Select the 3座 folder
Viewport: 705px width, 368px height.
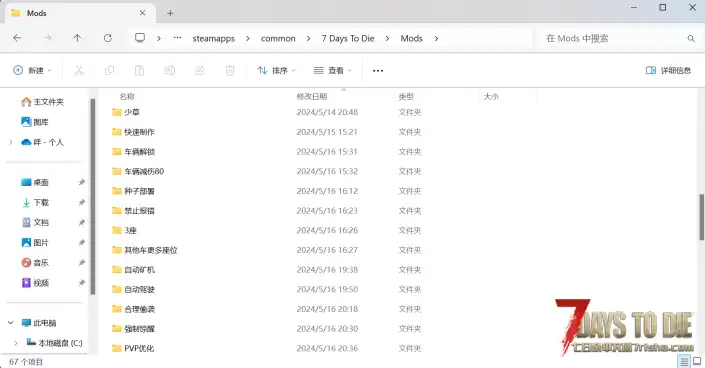[124, 230]
